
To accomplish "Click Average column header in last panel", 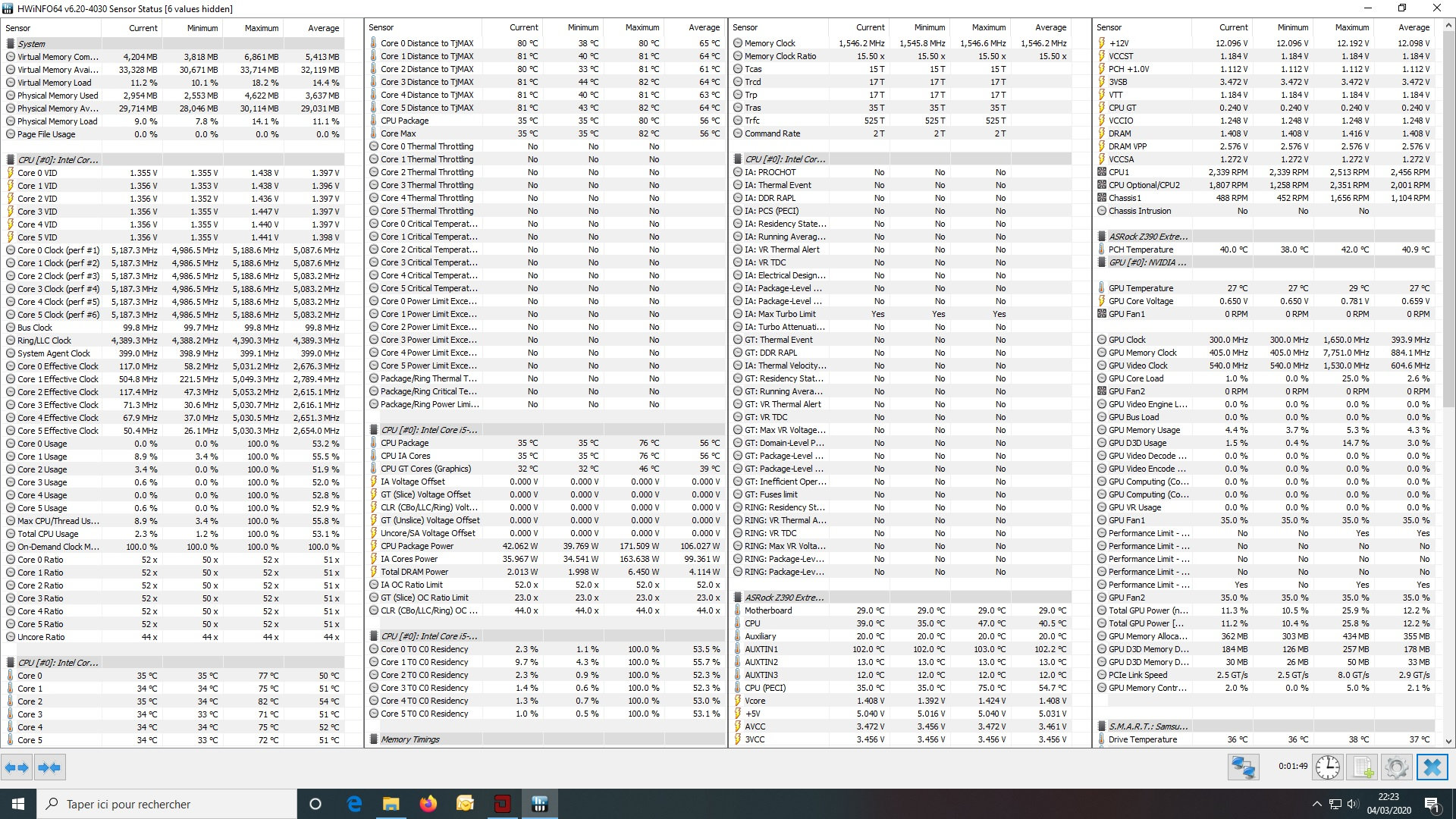I will [1414, 27].
